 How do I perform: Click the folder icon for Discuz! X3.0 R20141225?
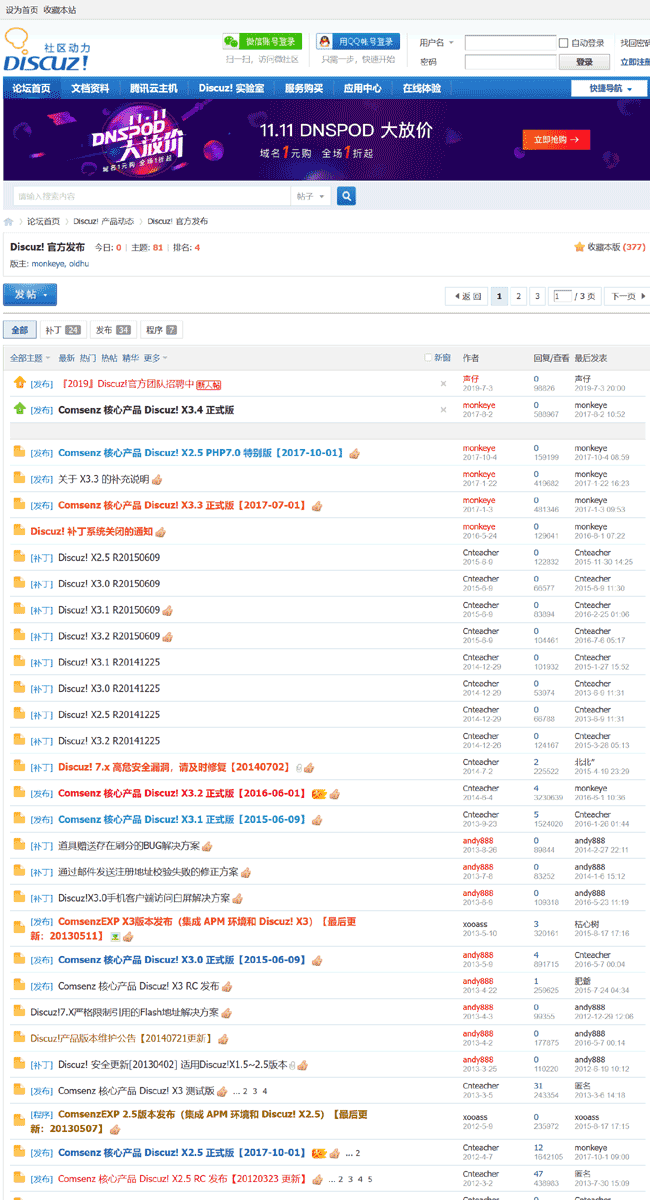pyautogui.click(x=19, y=688)
